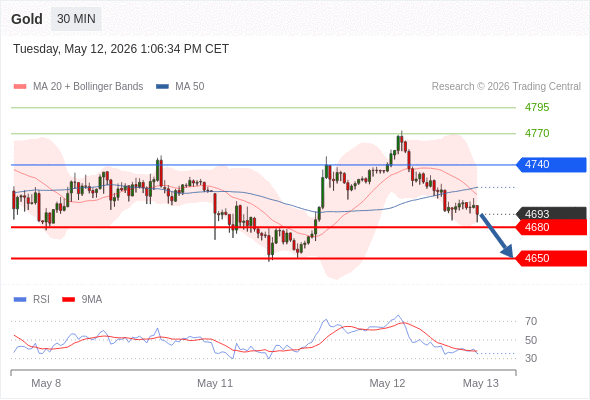Click the RSI 50 axis label
The width and height of the screenshot is (590, 400).
(x=531, y=340)
